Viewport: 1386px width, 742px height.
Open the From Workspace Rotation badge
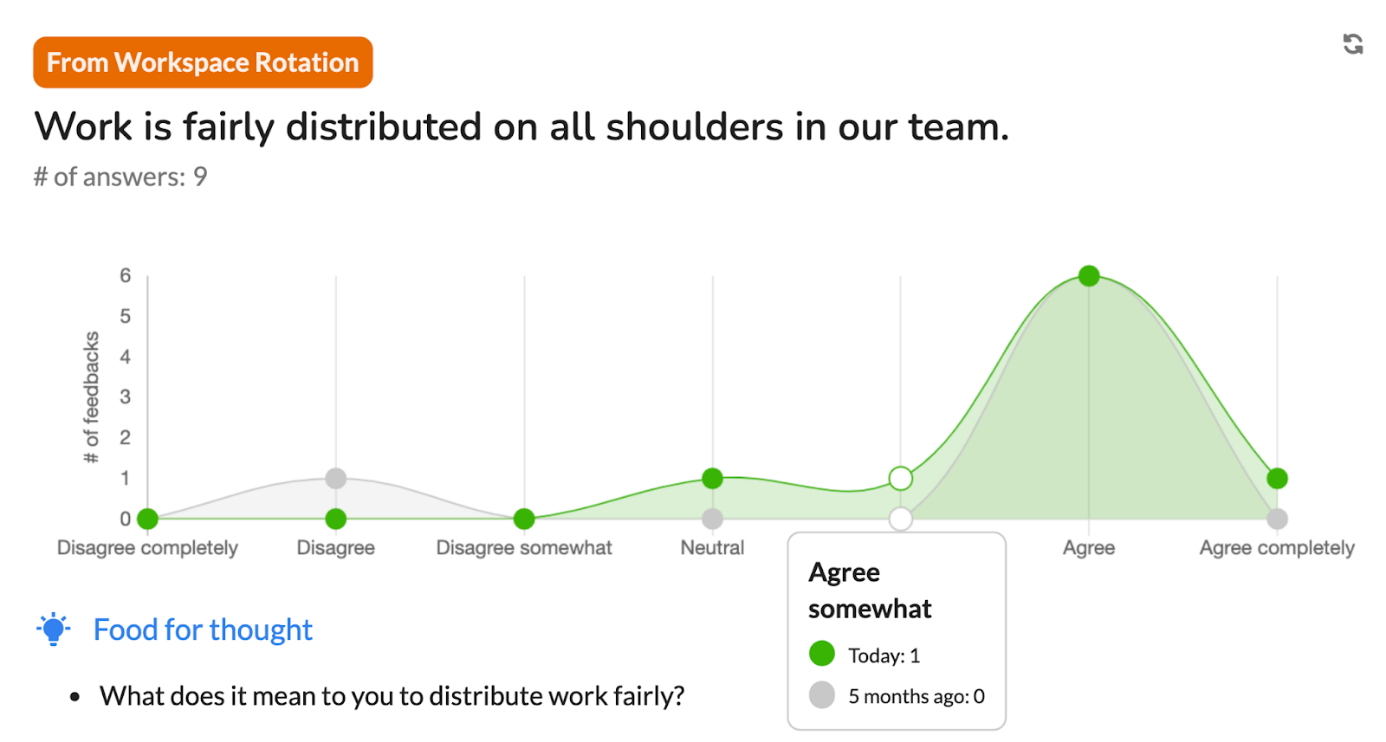click(x=203, y=62)
